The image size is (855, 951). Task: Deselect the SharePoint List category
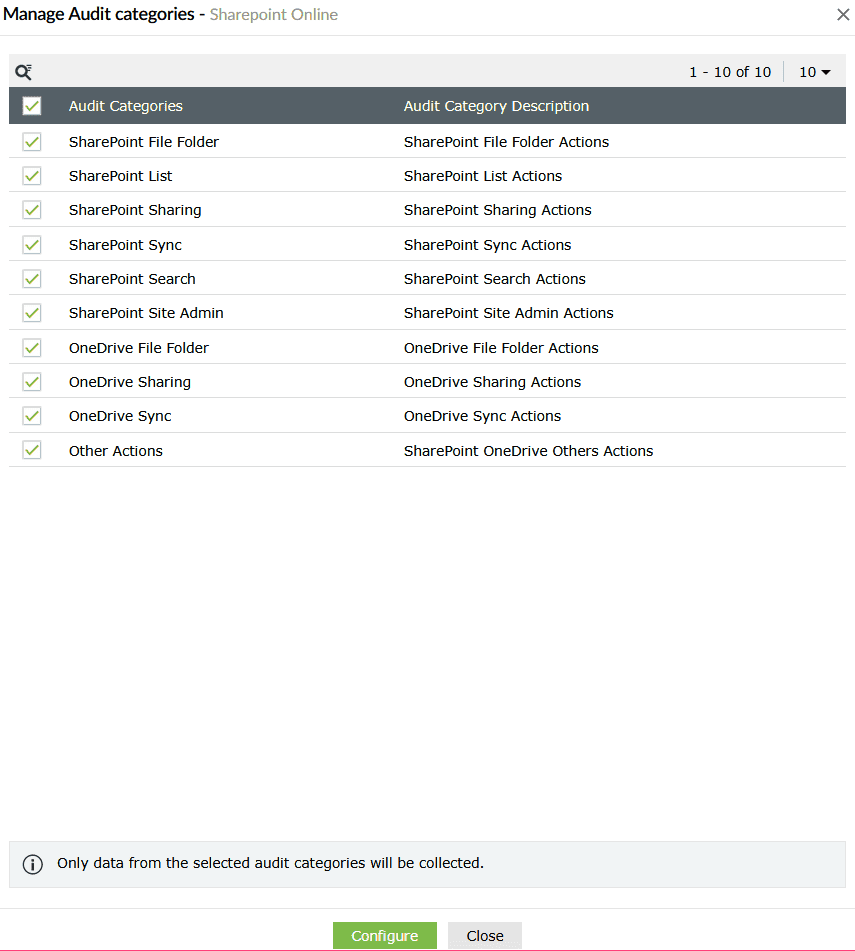point(31,175)
